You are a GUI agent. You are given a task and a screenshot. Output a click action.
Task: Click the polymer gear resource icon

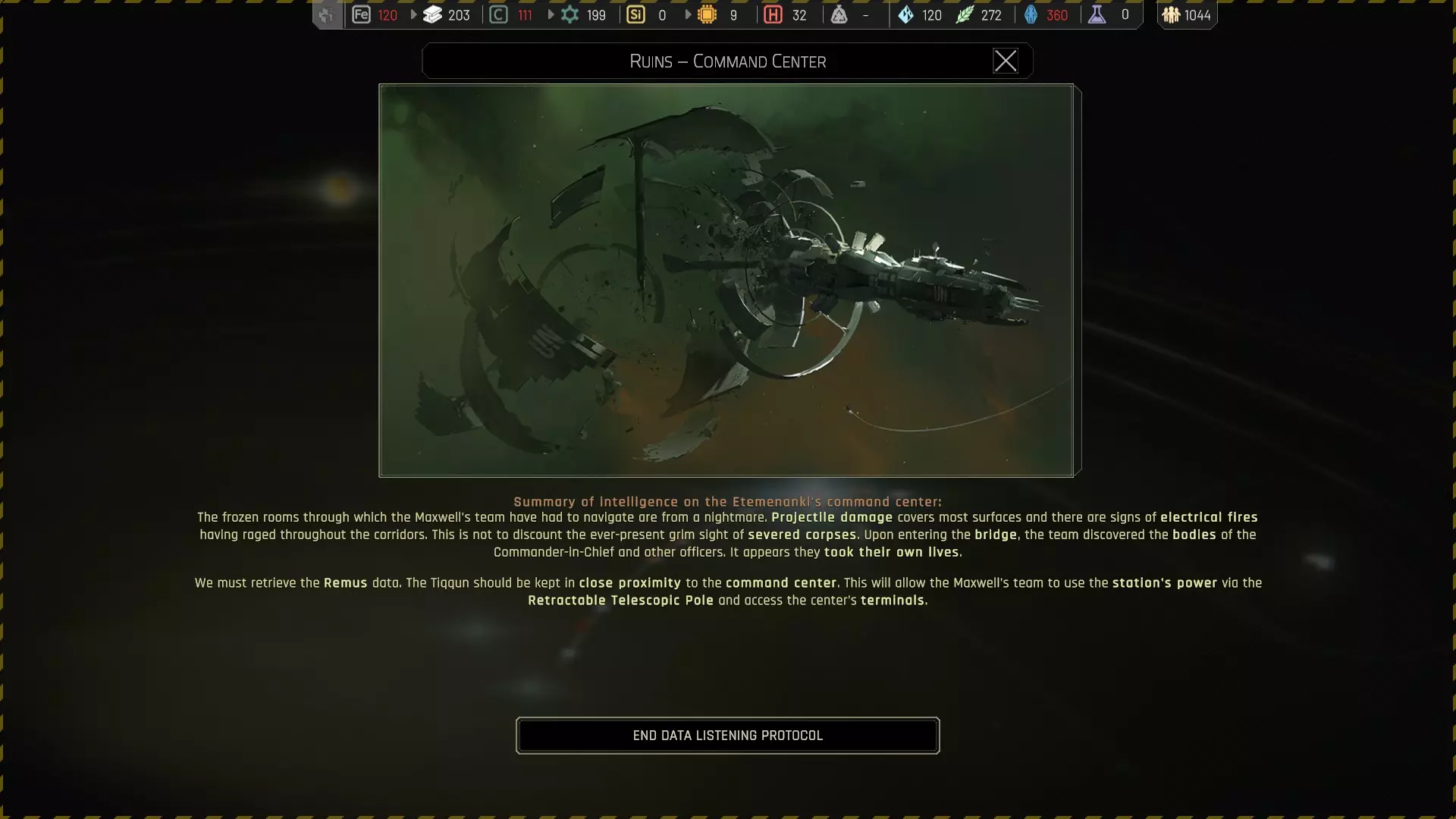click(x=570, y=15)
